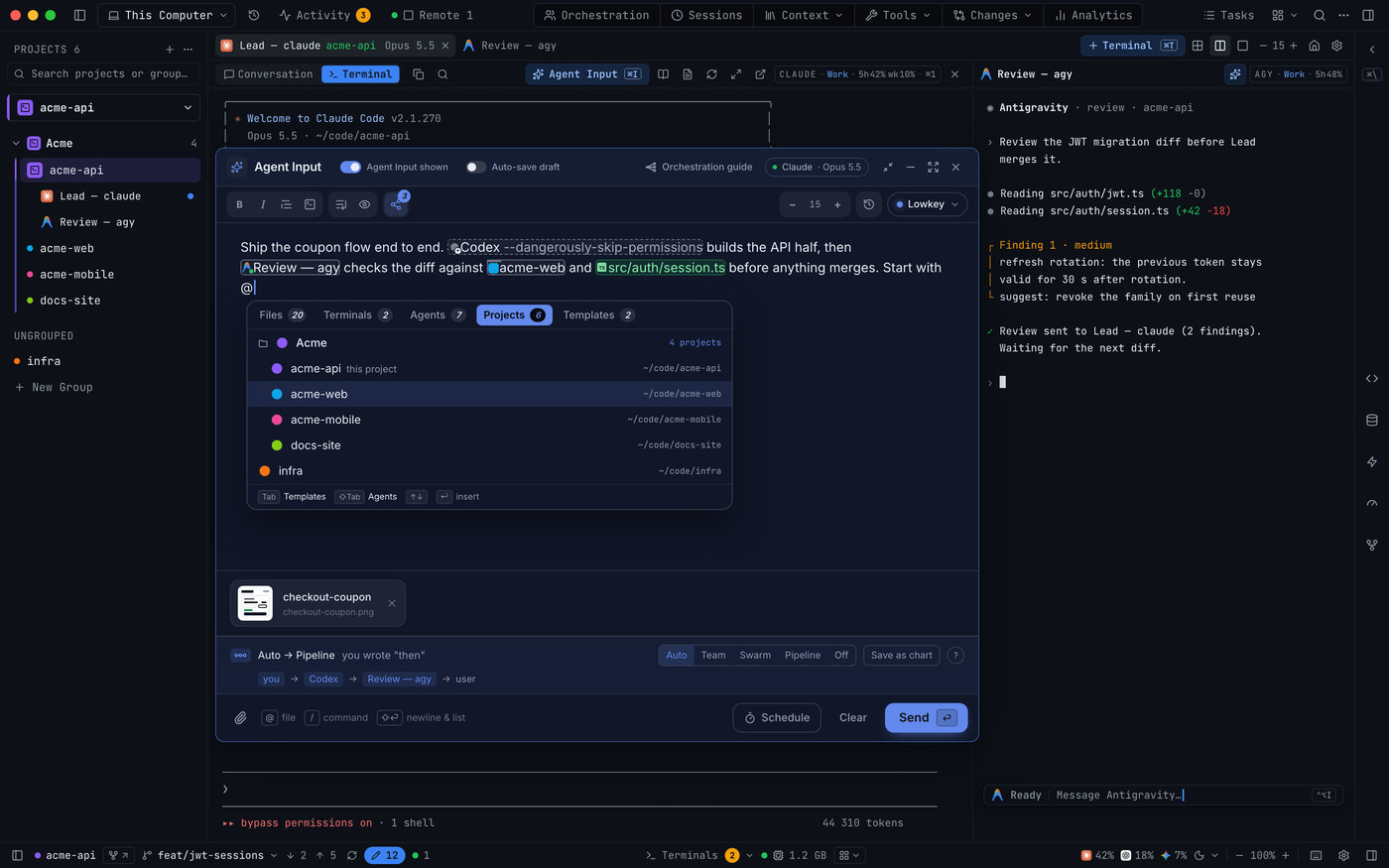Viewport: 1389px width, 868px height.
Task: Click Save as chart button
Action: pyautogui.click(x=901, y=655)
